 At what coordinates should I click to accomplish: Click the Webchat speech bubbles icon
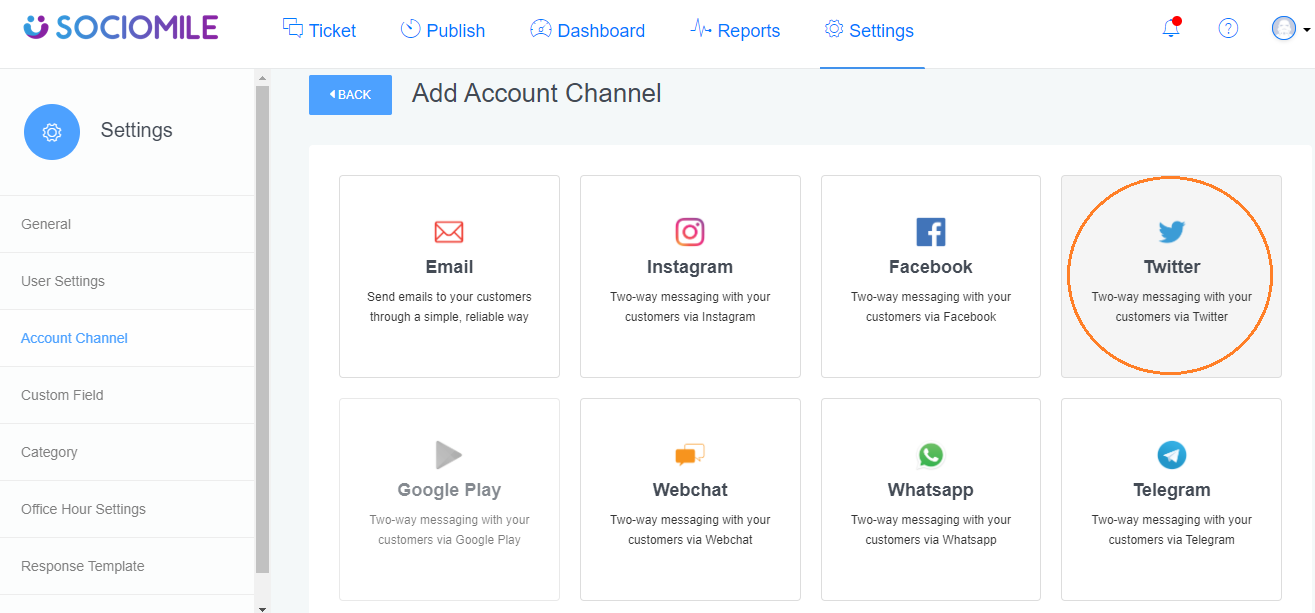(690, 455)
